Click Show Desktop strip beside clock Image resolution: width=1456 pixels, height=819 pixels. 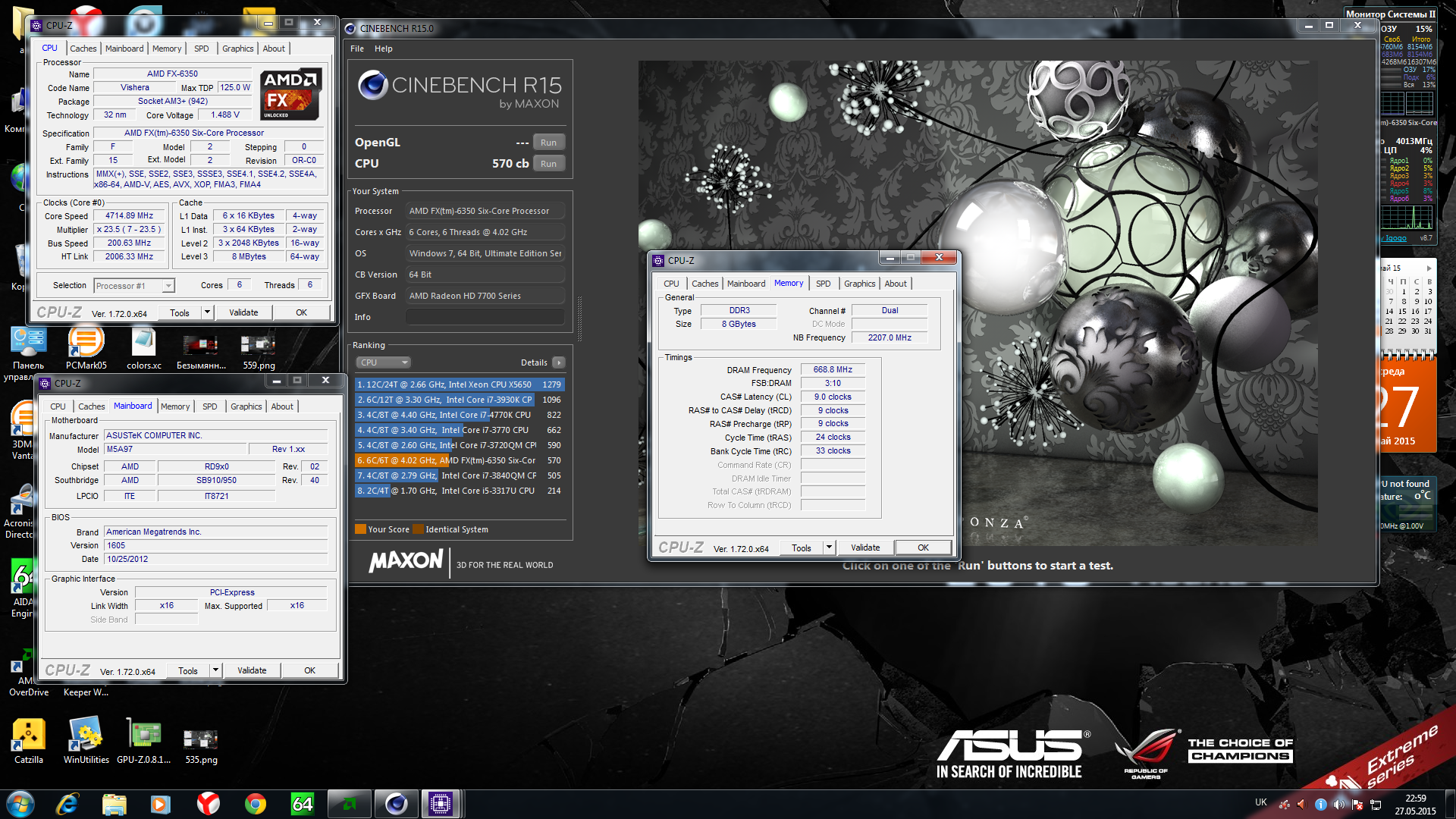1450,804
